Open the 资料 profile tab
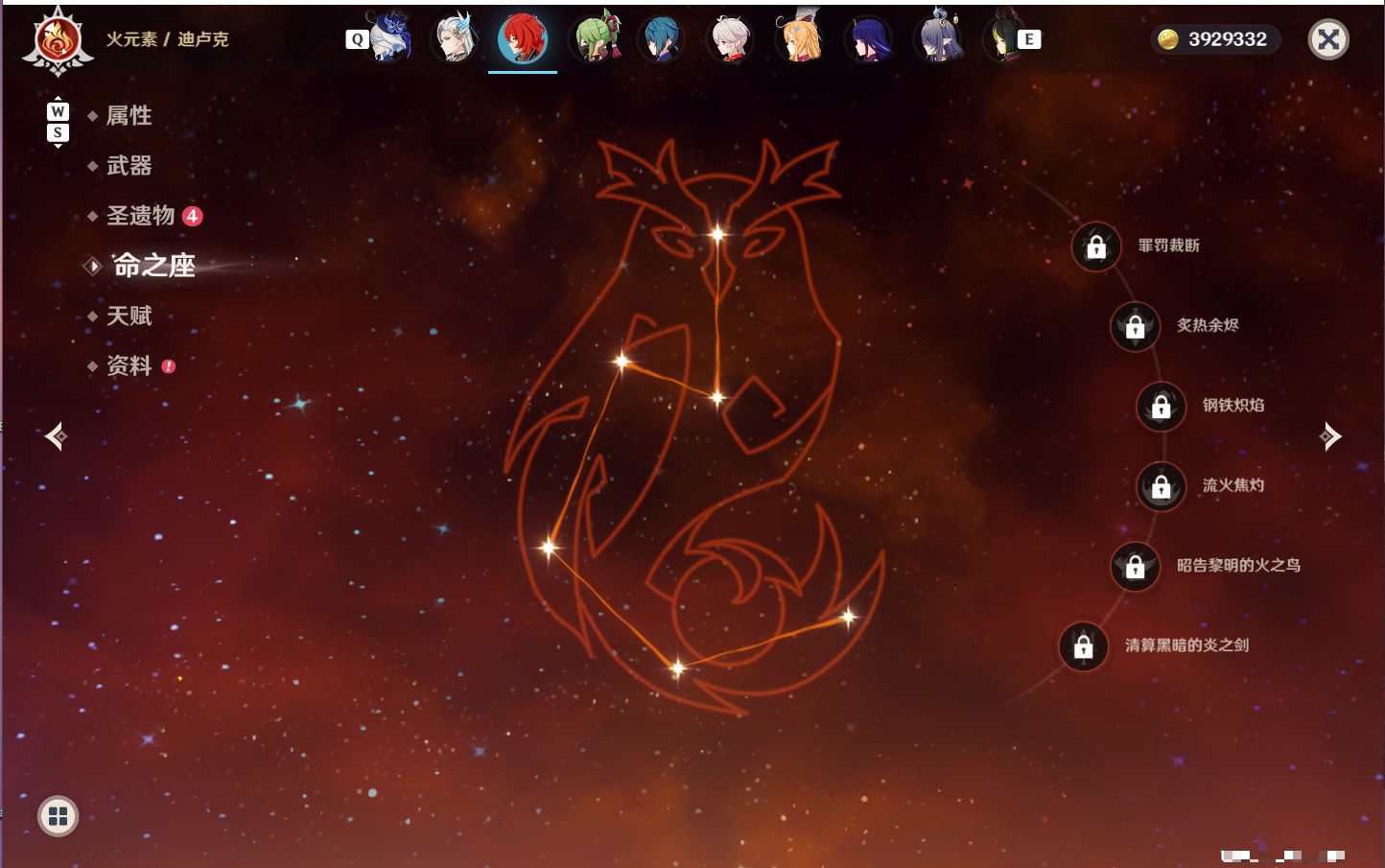 pos(129,365)
